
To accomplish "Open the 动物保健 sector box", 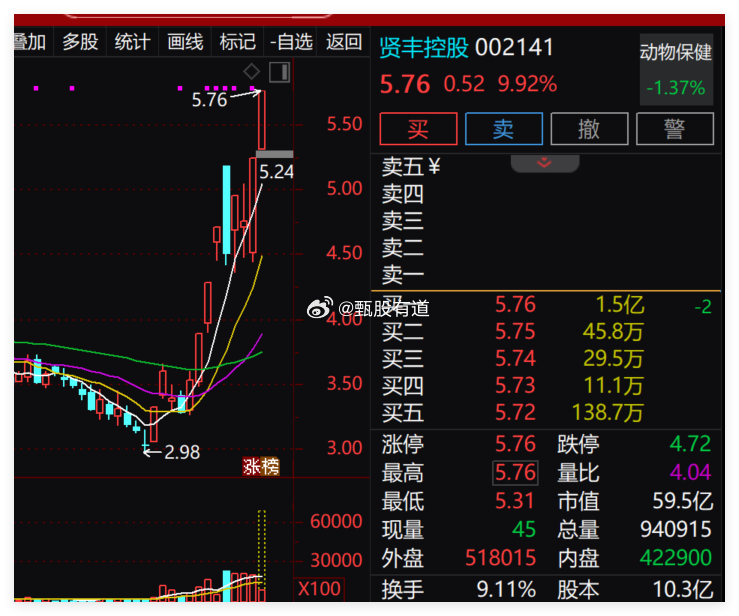I will (676, 69).
